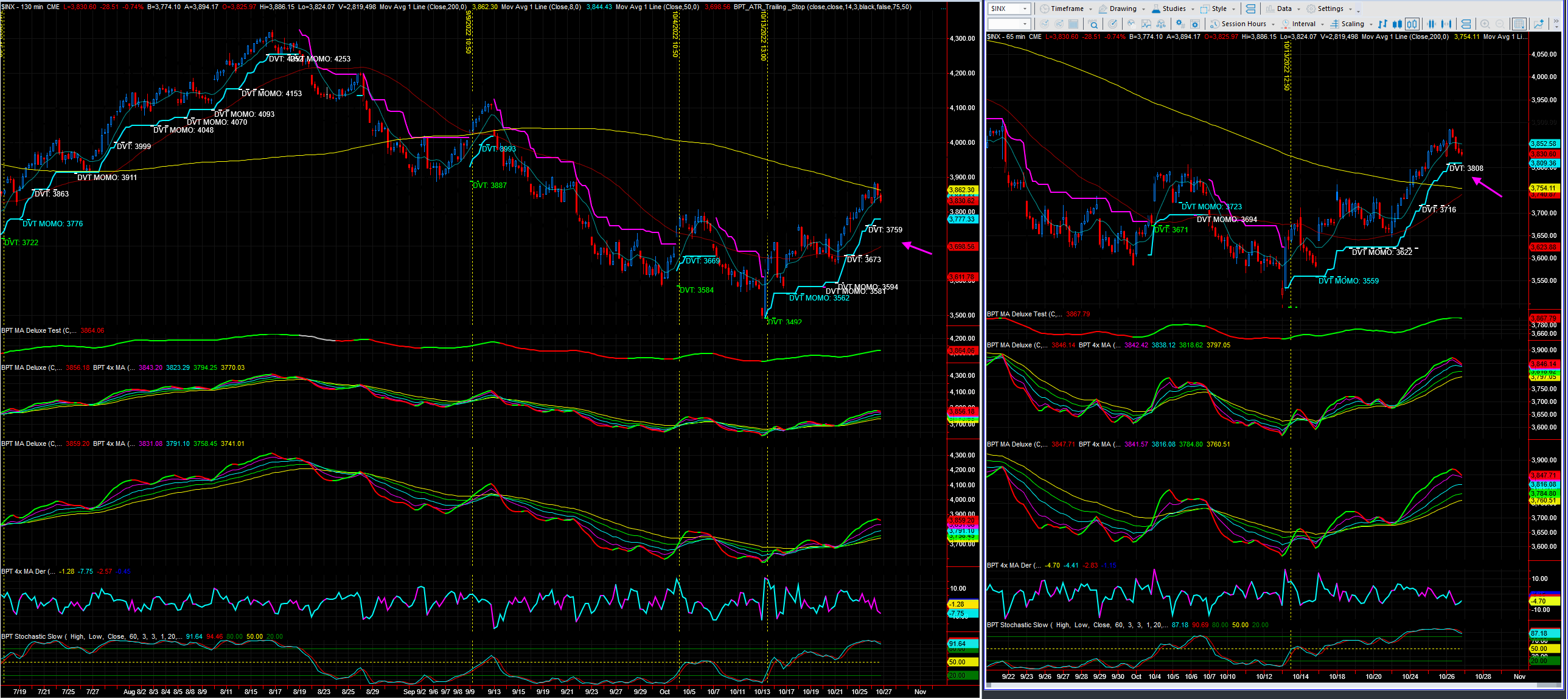Click the zoom in magnifier icon
The height and width of the screenshot is (699, 1568).
[1485, 24]
